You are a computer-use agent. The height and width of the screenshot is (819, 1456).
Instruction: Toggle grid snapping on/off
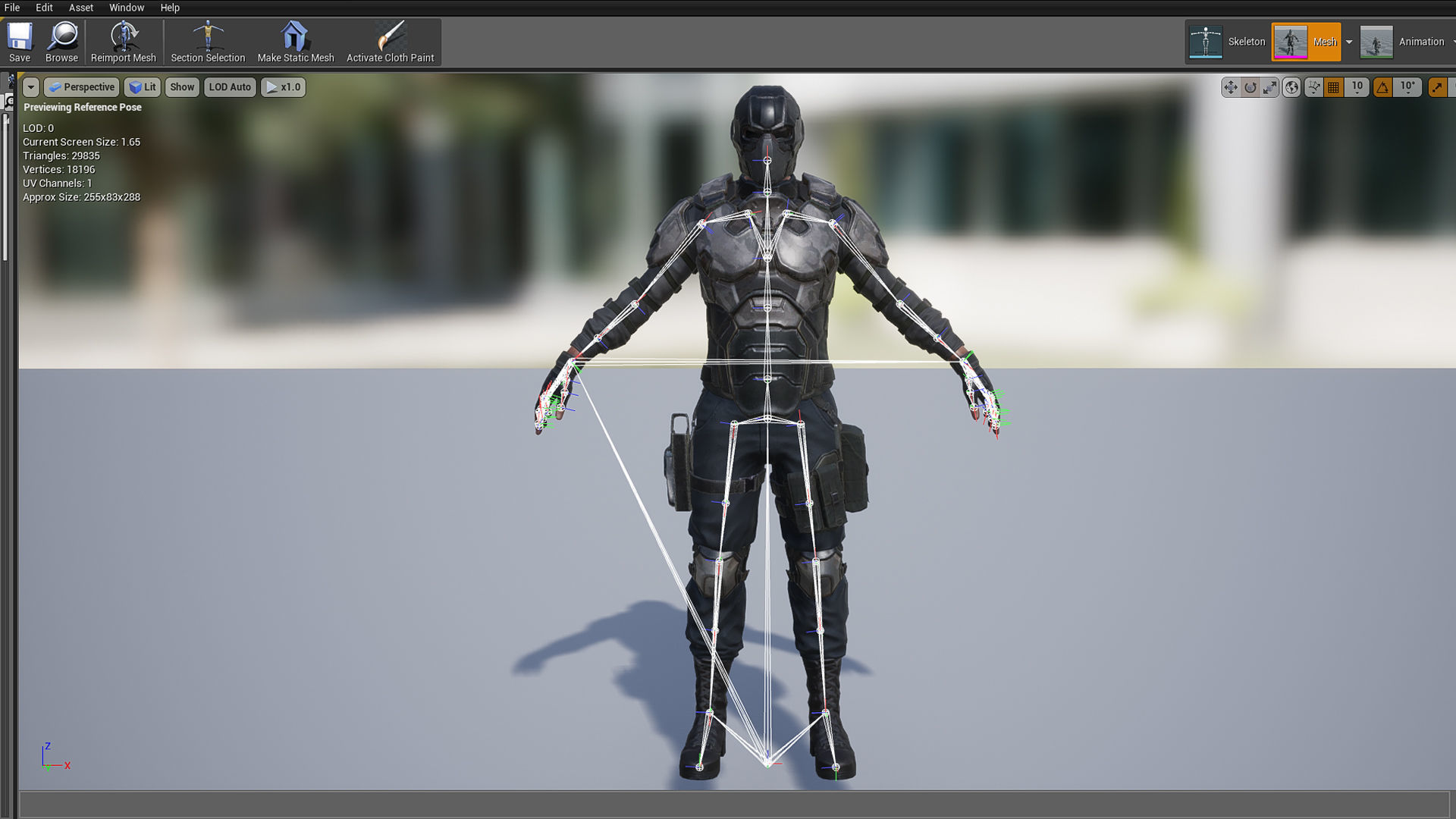[1334, 87]
